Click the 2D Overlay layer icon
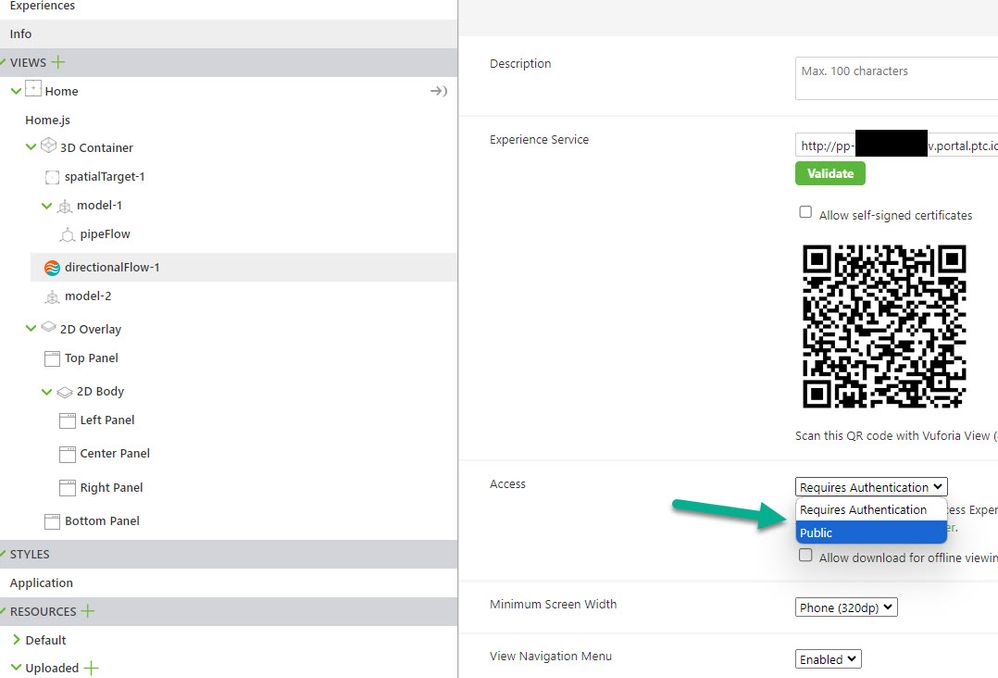 click(x=48, y=327)
